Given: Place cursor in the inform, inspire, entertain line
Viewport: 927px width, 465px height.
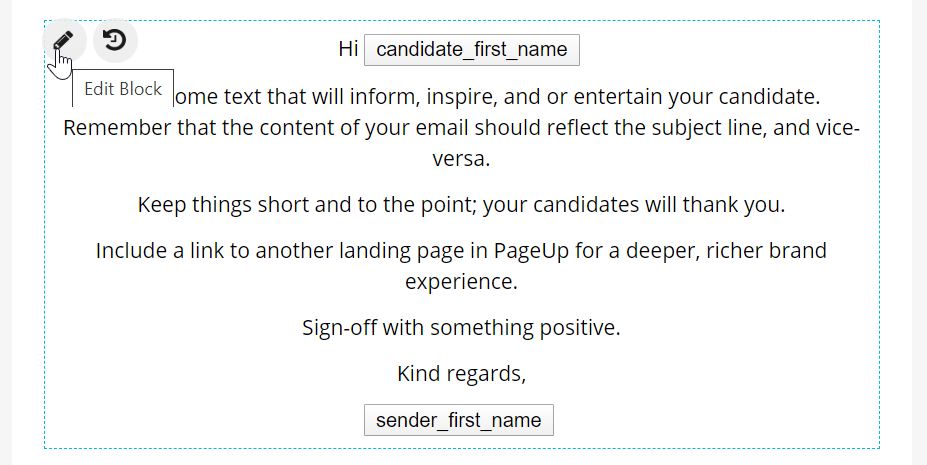Looking at the screenshot, I should 500,98.
